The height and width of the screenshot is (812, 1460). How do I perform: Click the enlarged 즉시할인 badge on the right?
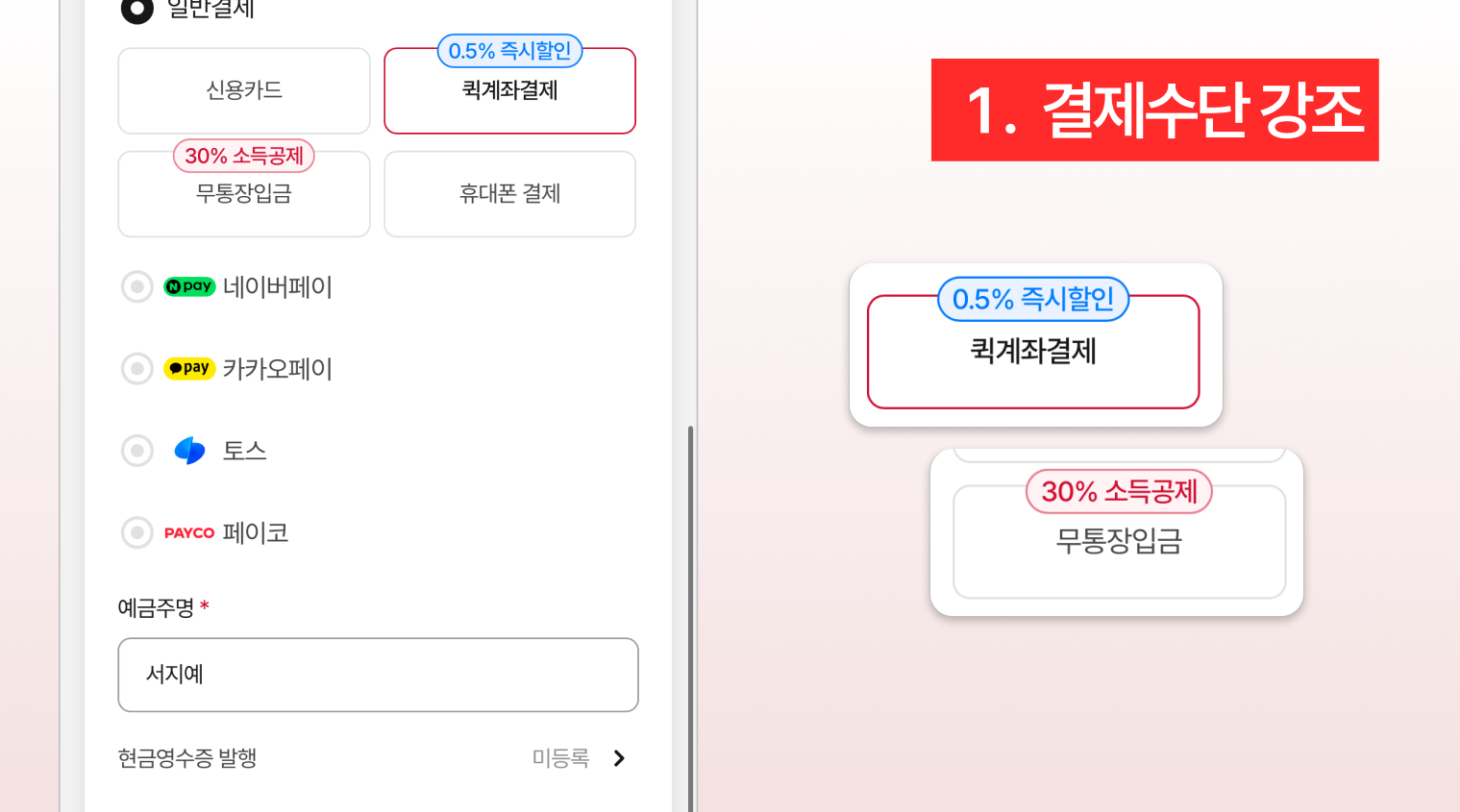[x=1032, y=299]
